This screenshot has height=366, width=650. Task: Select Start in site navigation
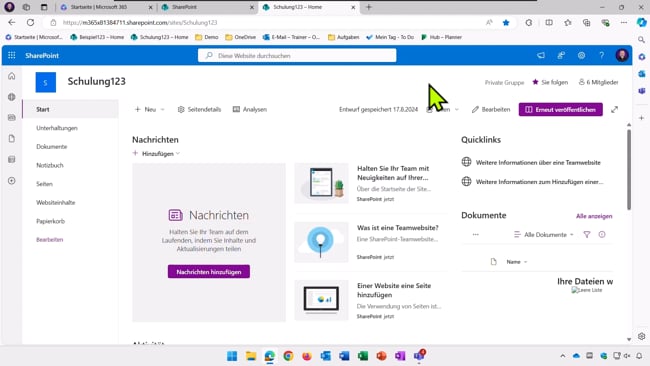(43, 109)
